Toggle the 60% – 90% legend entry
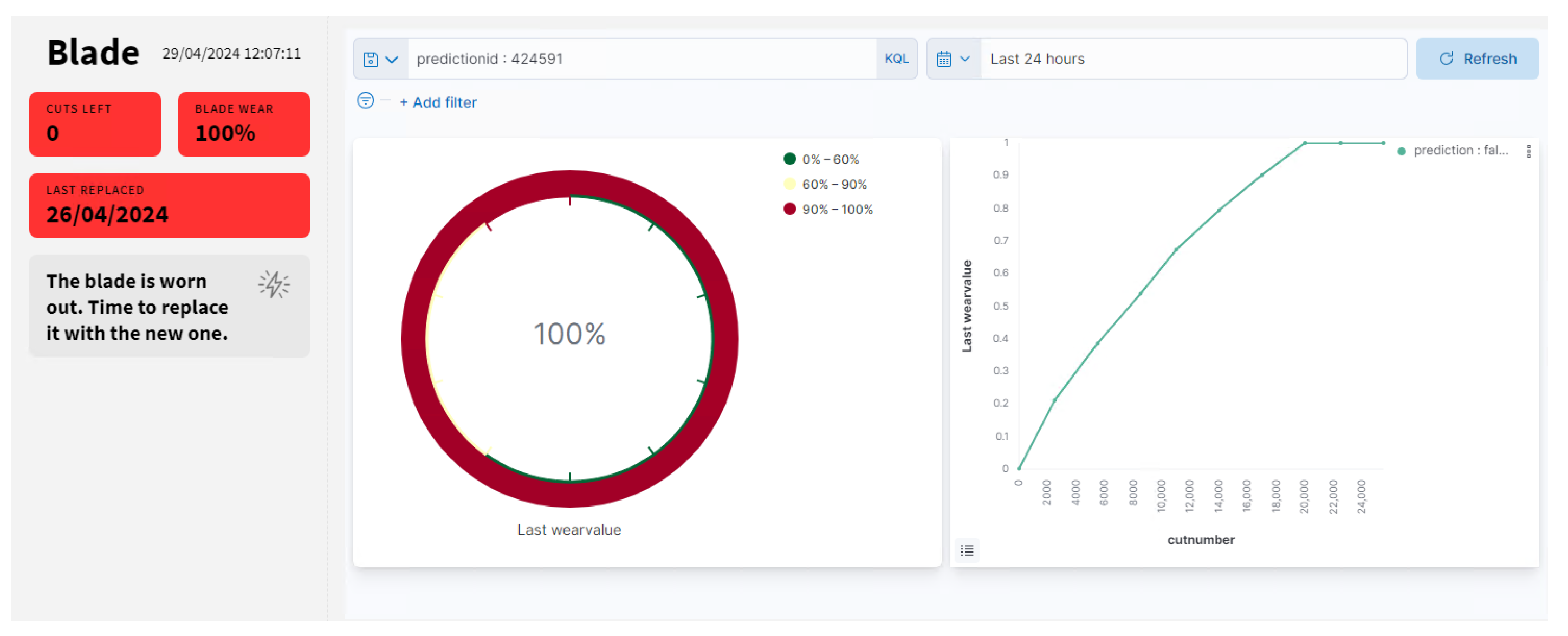 pyautogui.click(x=834, y=184)
